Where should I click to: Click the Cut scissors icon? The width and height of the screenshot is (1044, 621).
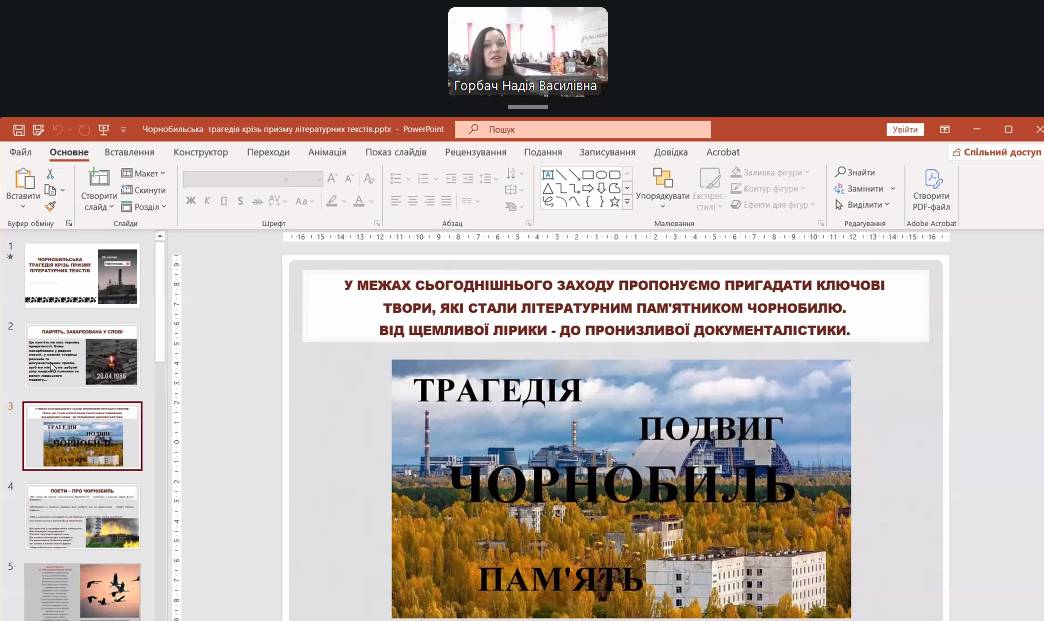[50, 174]
